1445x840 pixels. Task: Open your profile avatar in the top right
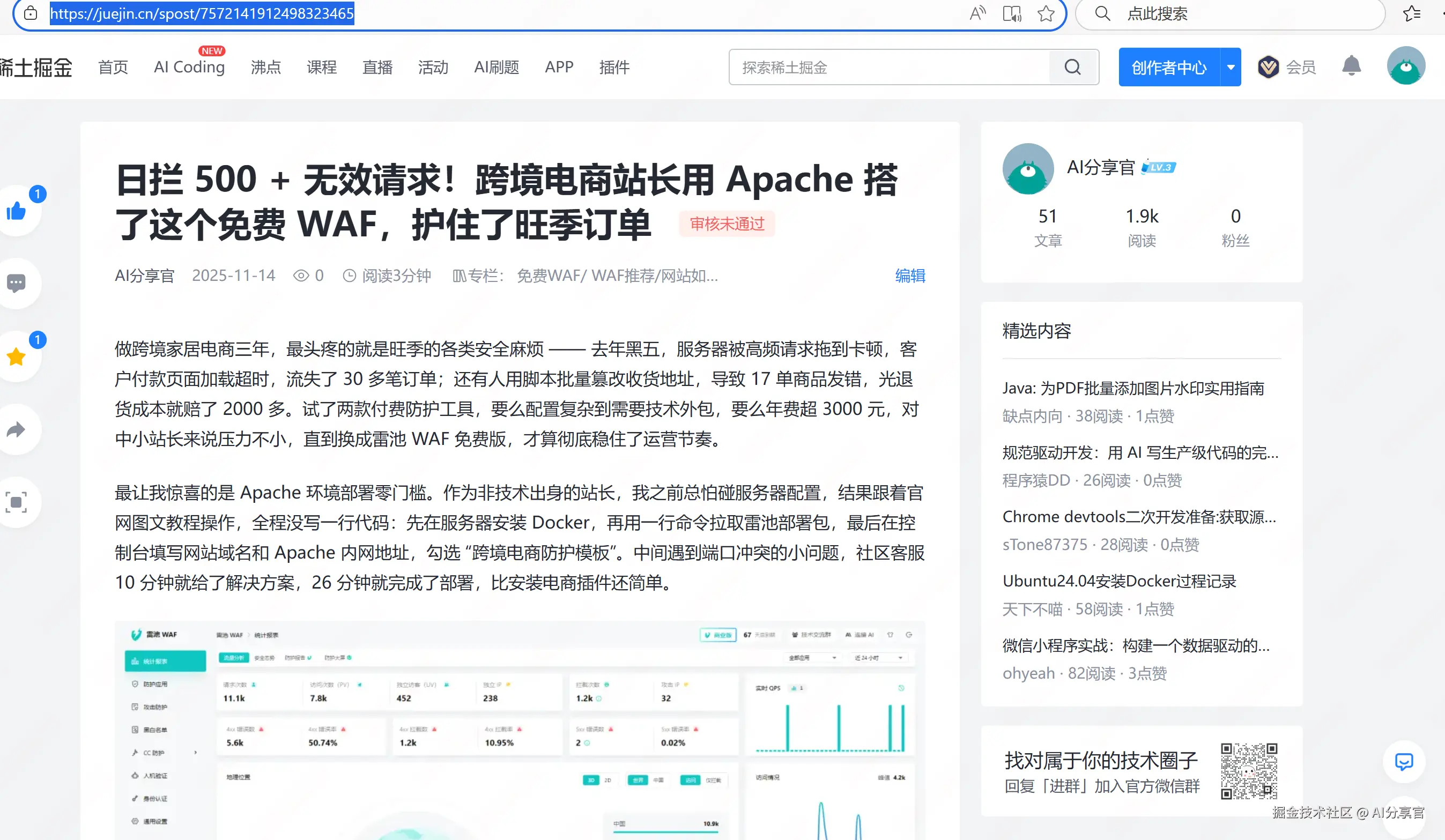pos(1405,65)
